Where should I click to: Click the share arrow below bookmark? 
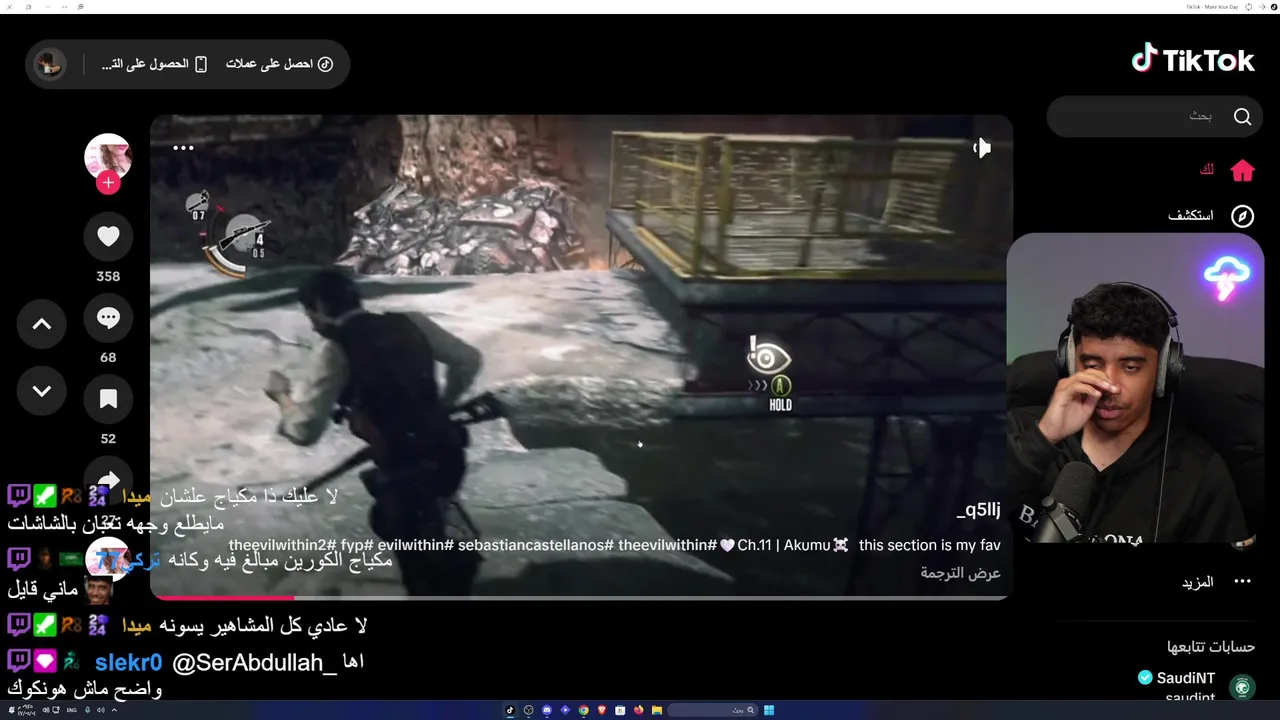(108, 480)
